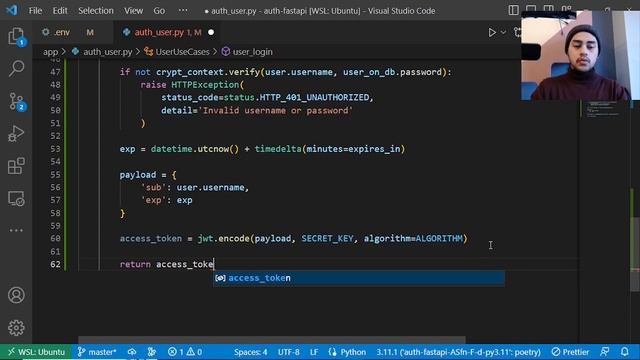Screen dimensions: 640x360
Task: Click the user_login breadcrumb
Action: pyautogui.click(x=252, y=52)
